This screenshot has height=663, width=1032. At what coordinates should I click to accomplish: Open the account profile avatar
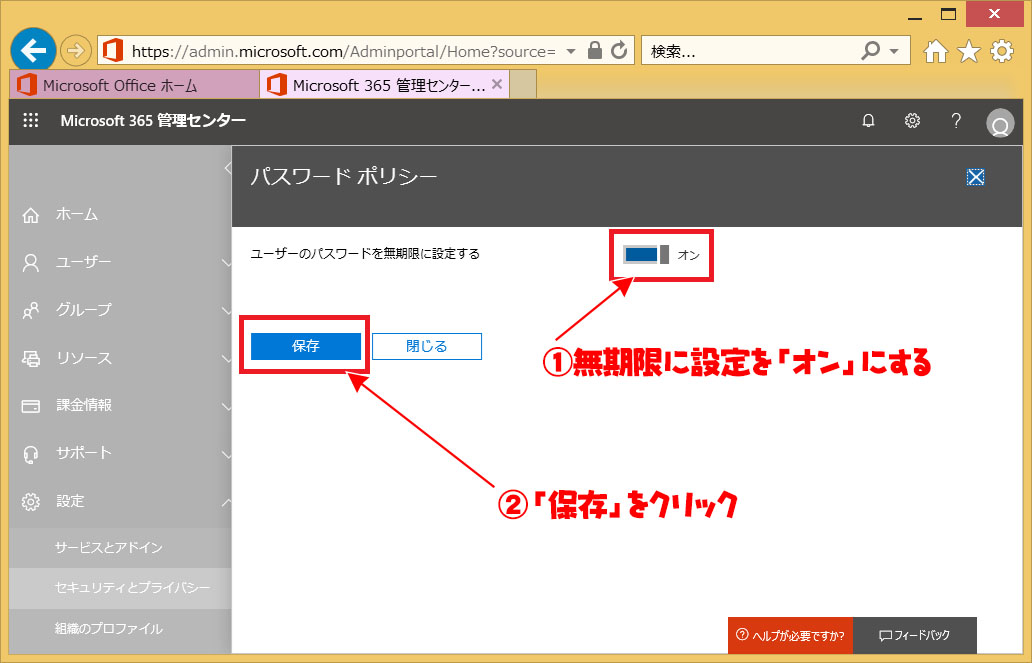coord(1000,122)
